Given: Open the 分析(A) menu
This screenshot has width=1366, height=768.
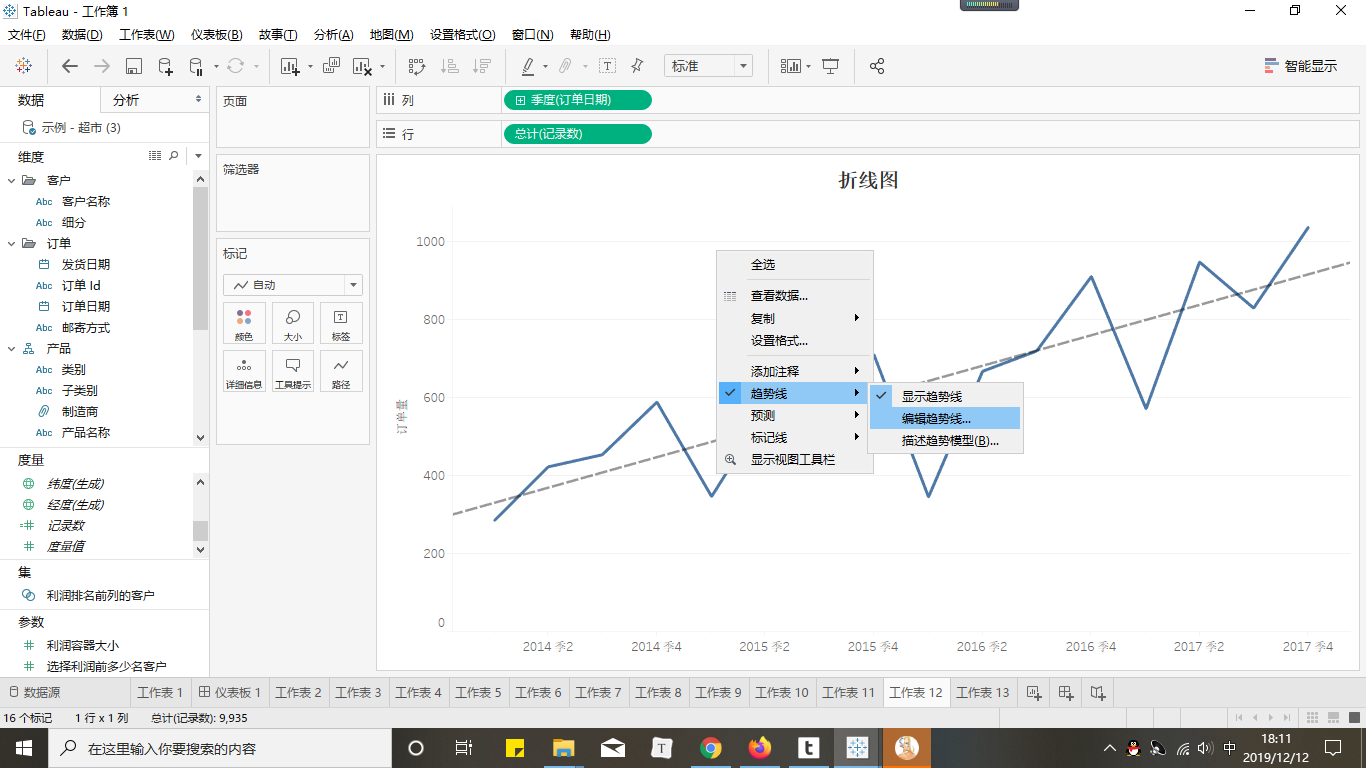Looking at the screenshot, I should point(333,35).
